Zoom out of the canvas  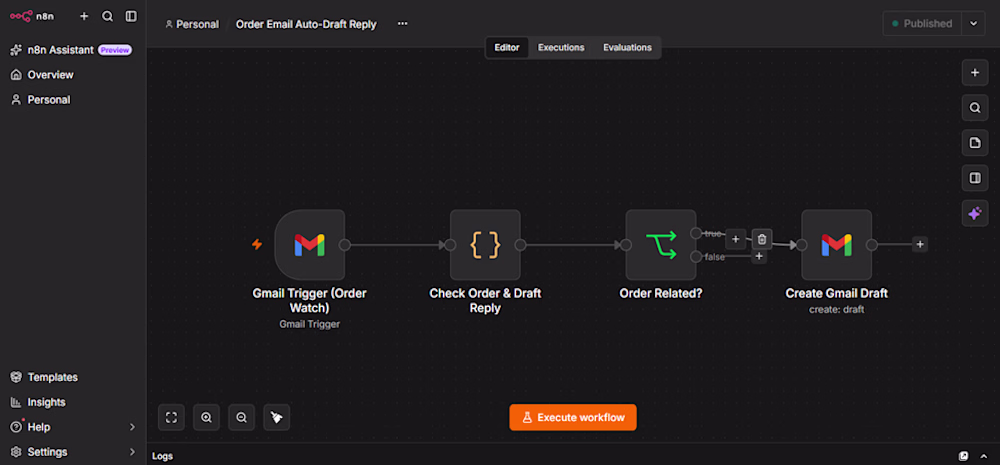[241, 418]
